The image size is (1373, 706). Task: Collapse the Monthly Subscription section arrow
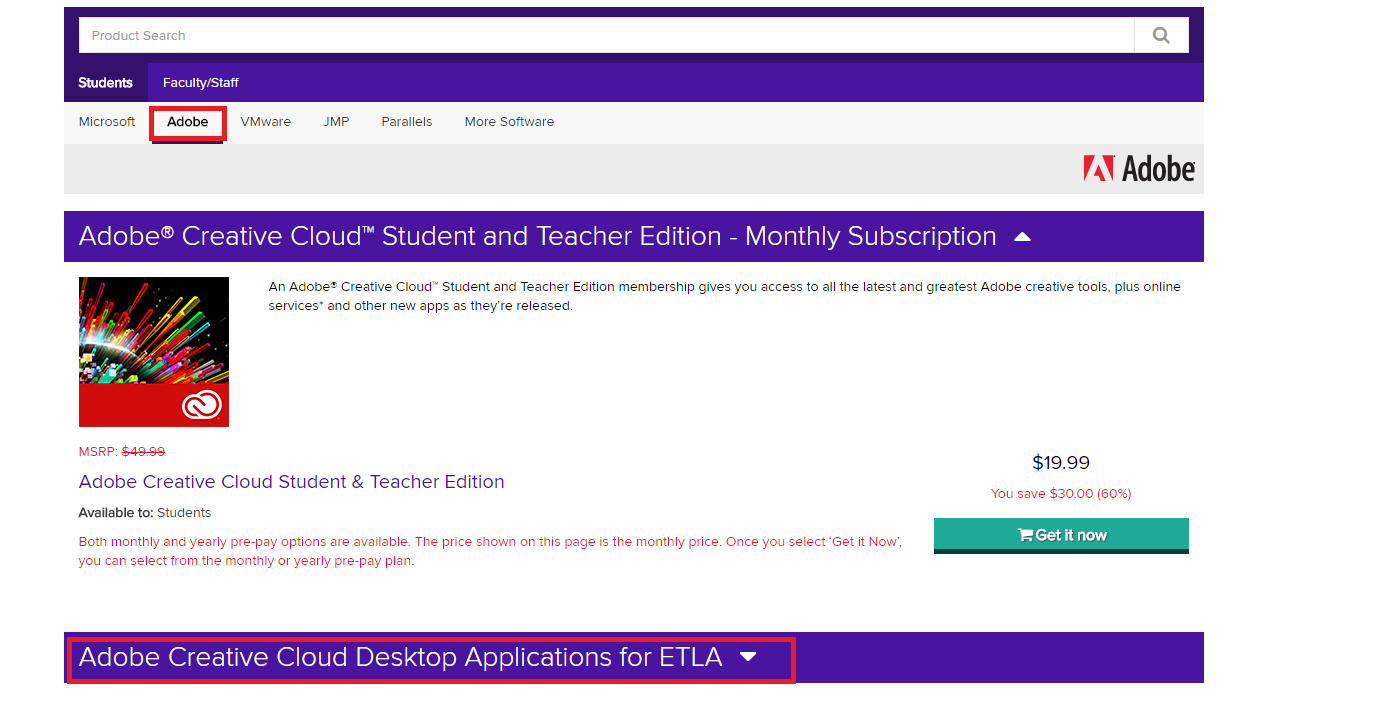click(x=1022, y=237)
